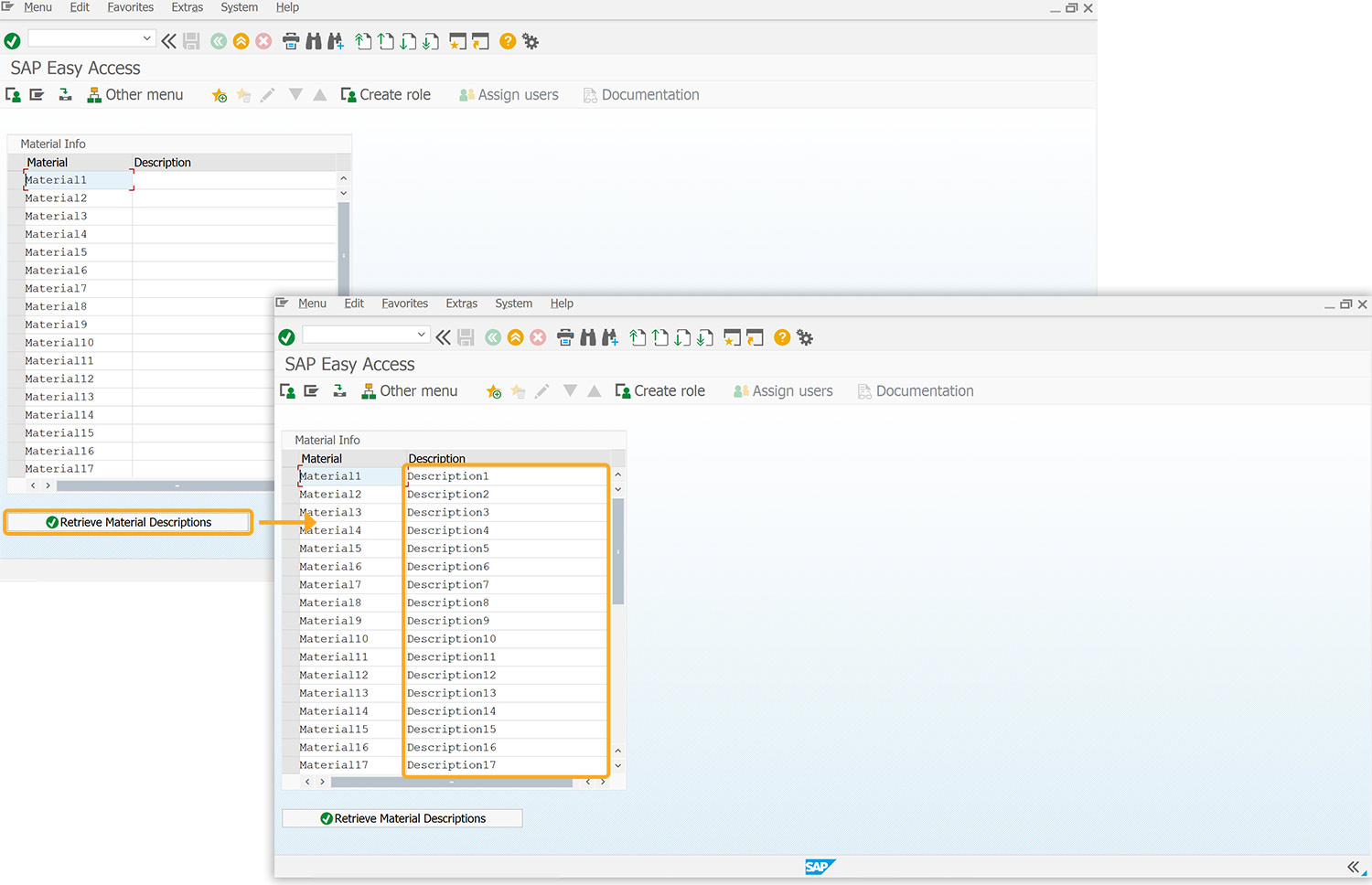Viewport: 1372px width, 885px height.
Task: Click Print icon in back window toolbar
Action: click(291, 41)
